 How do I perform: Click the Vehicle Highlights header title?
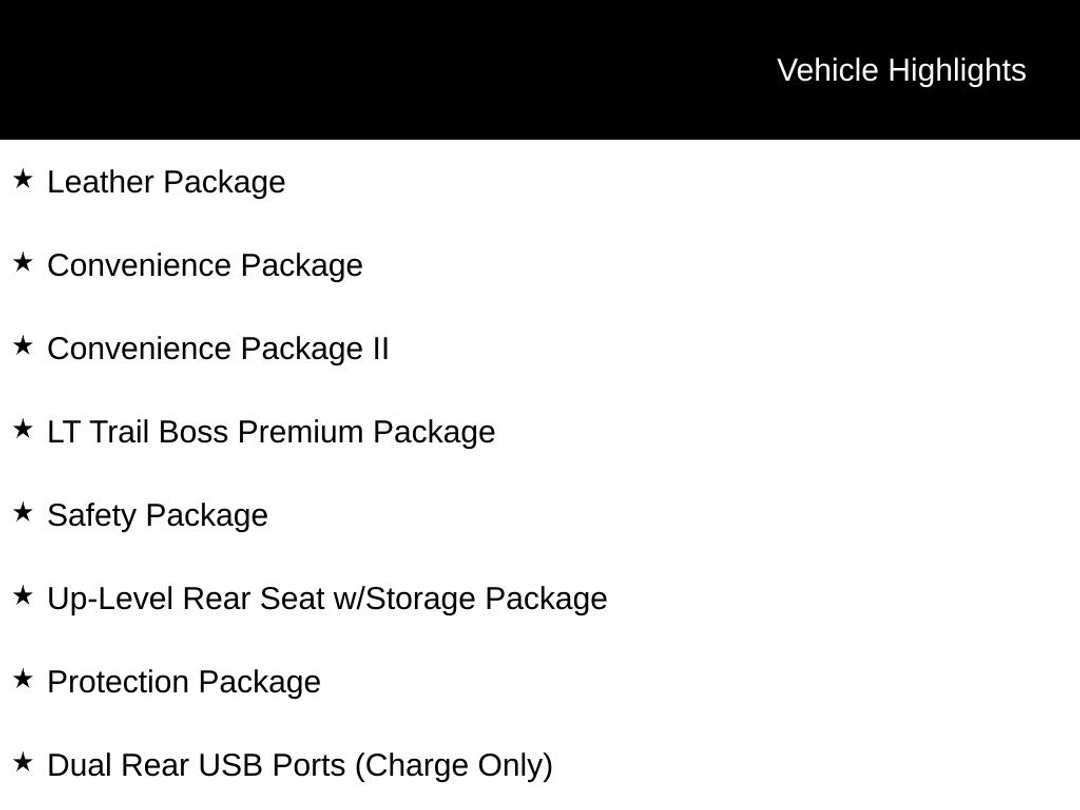[901, 70]
